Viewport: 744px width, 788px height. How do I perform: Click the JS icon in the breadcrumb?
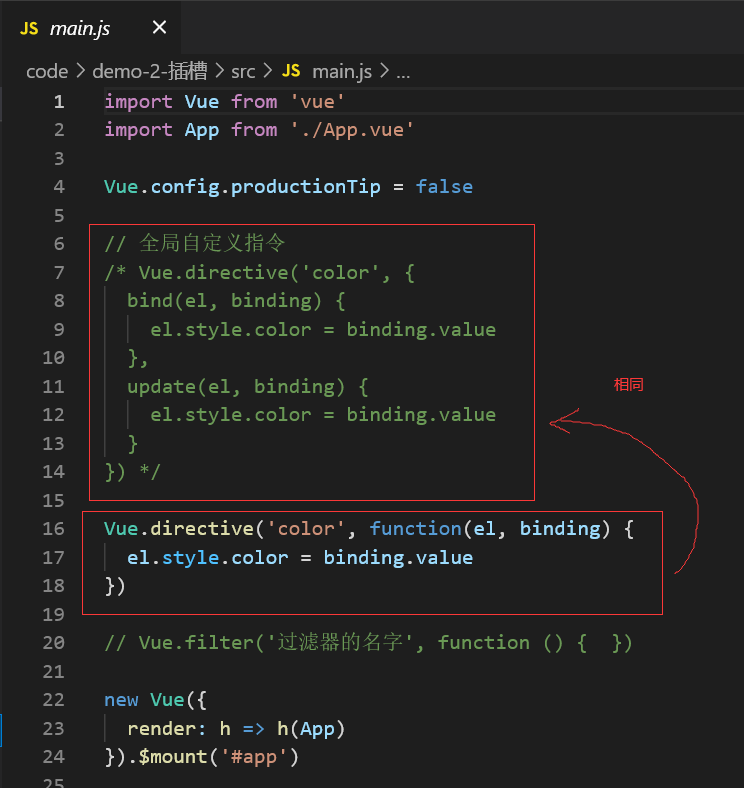[291, 71]
